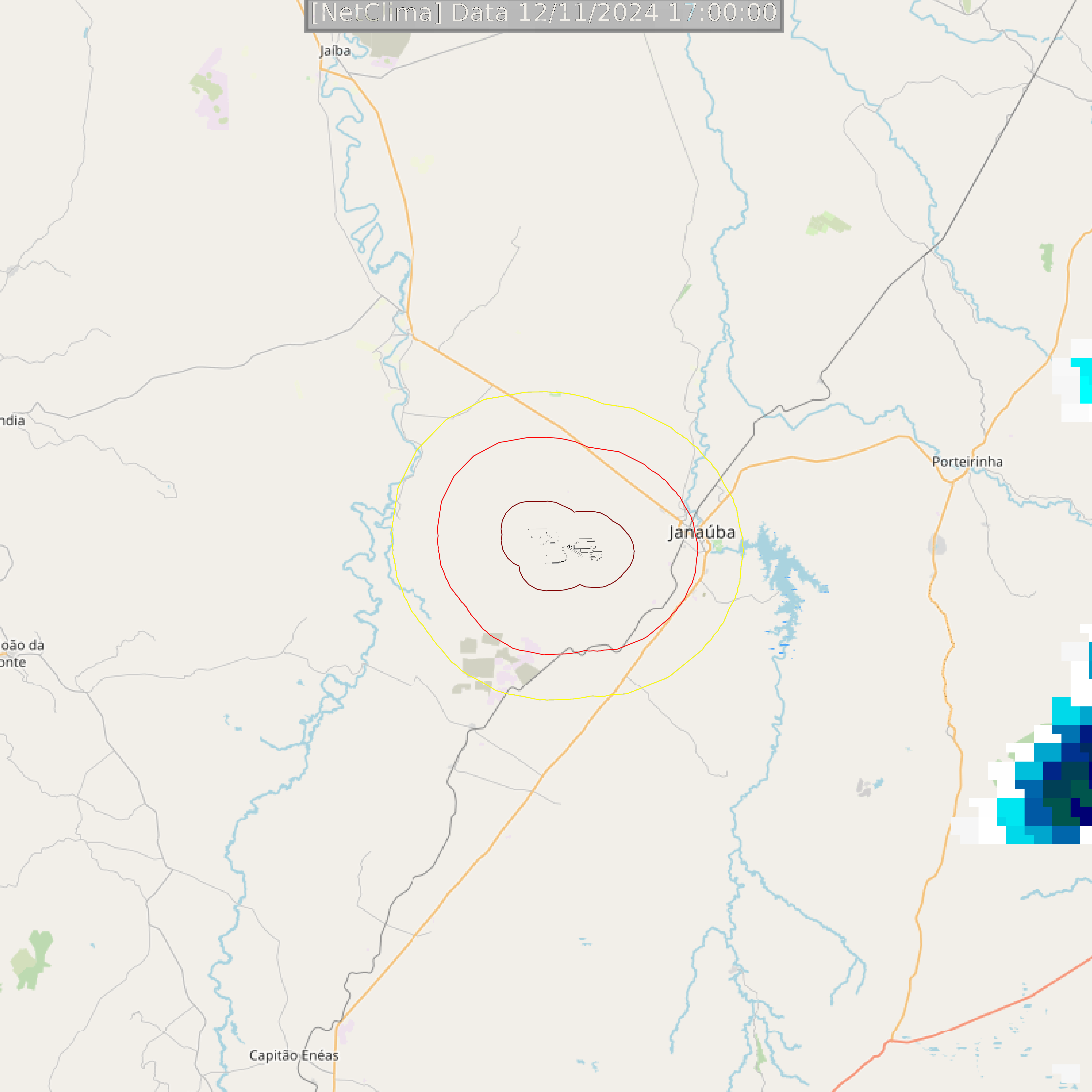Screen dimensions: 1092x1092
Task: Click the Jaíba town label
Action: [335, 51]
